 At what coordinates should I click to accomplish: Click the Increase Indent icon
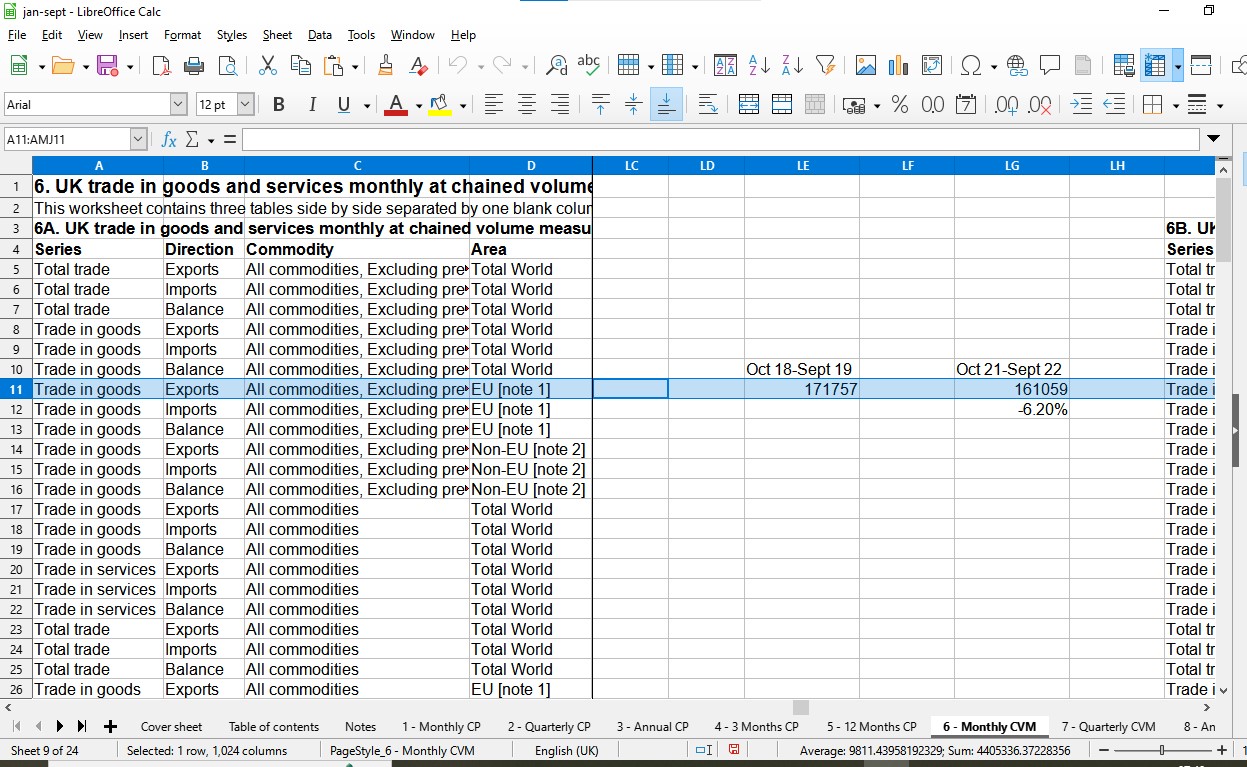pos(1080,104)
